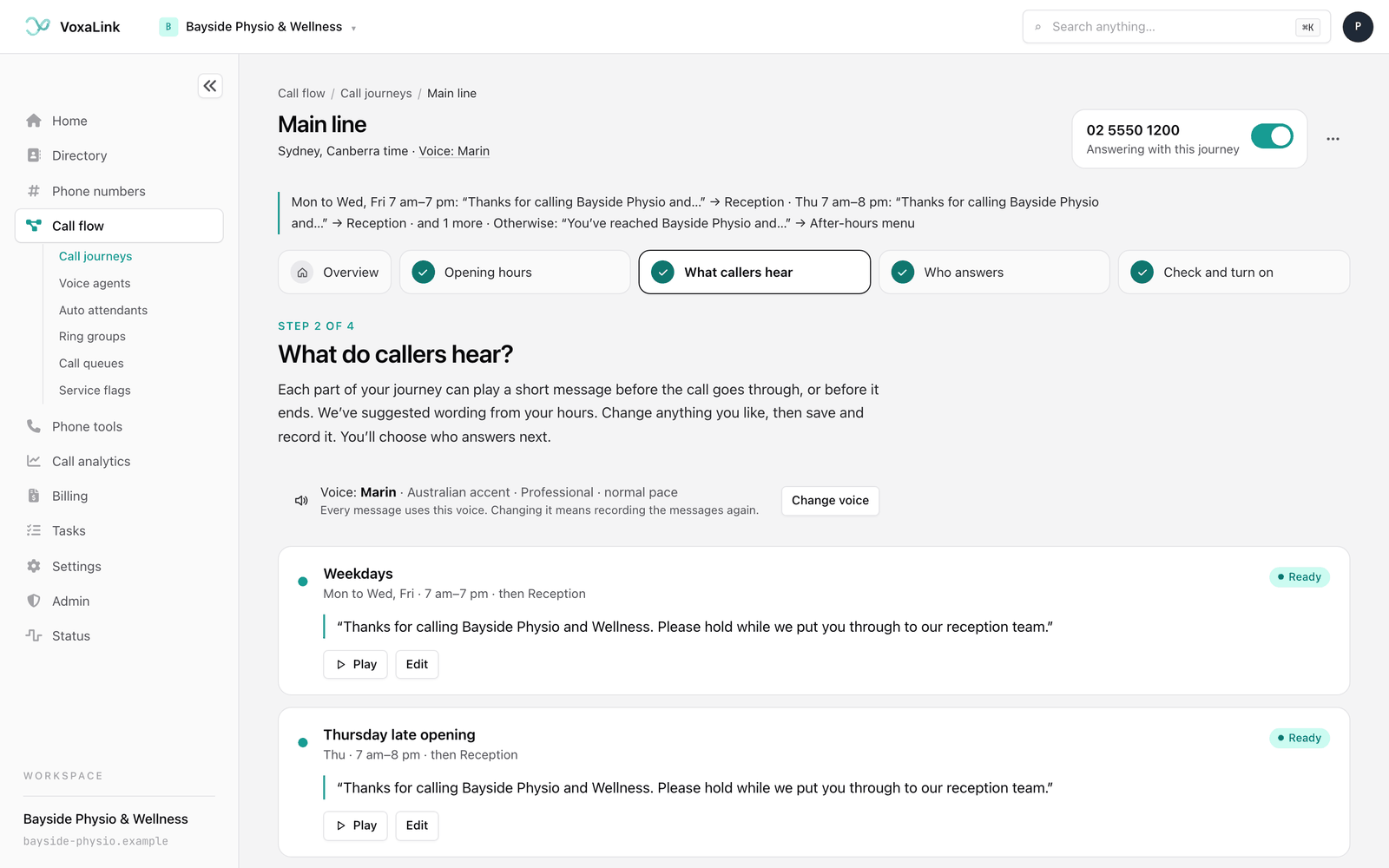Switch to the Opening hours step tab
Screen dimensions: 1389x868
(x=515, y=273)
